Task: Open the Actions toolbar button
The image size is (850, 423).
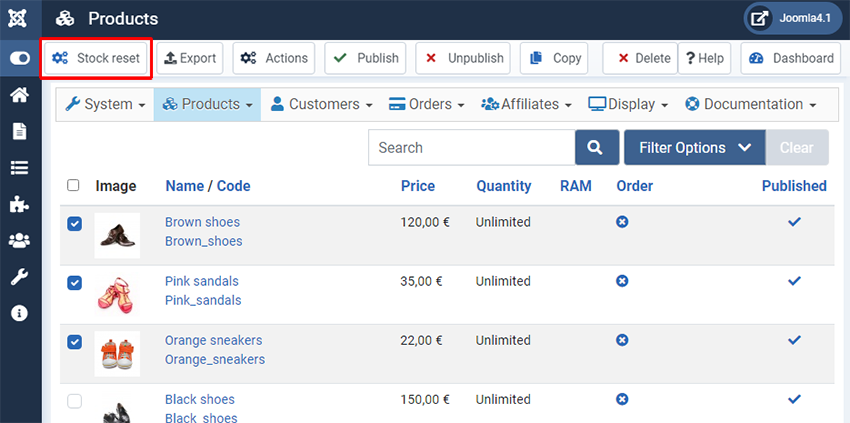Action: click(x=274, y=59)
